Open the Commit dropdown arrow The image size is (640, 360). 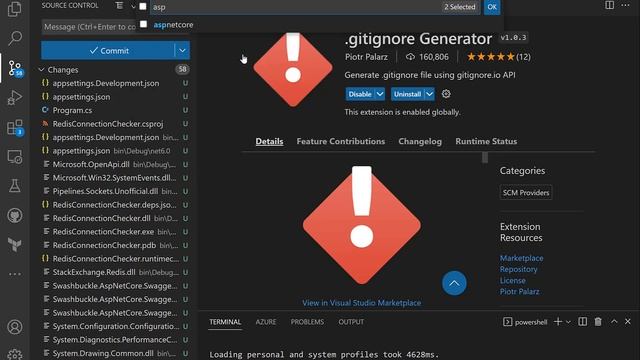(182, 51)
